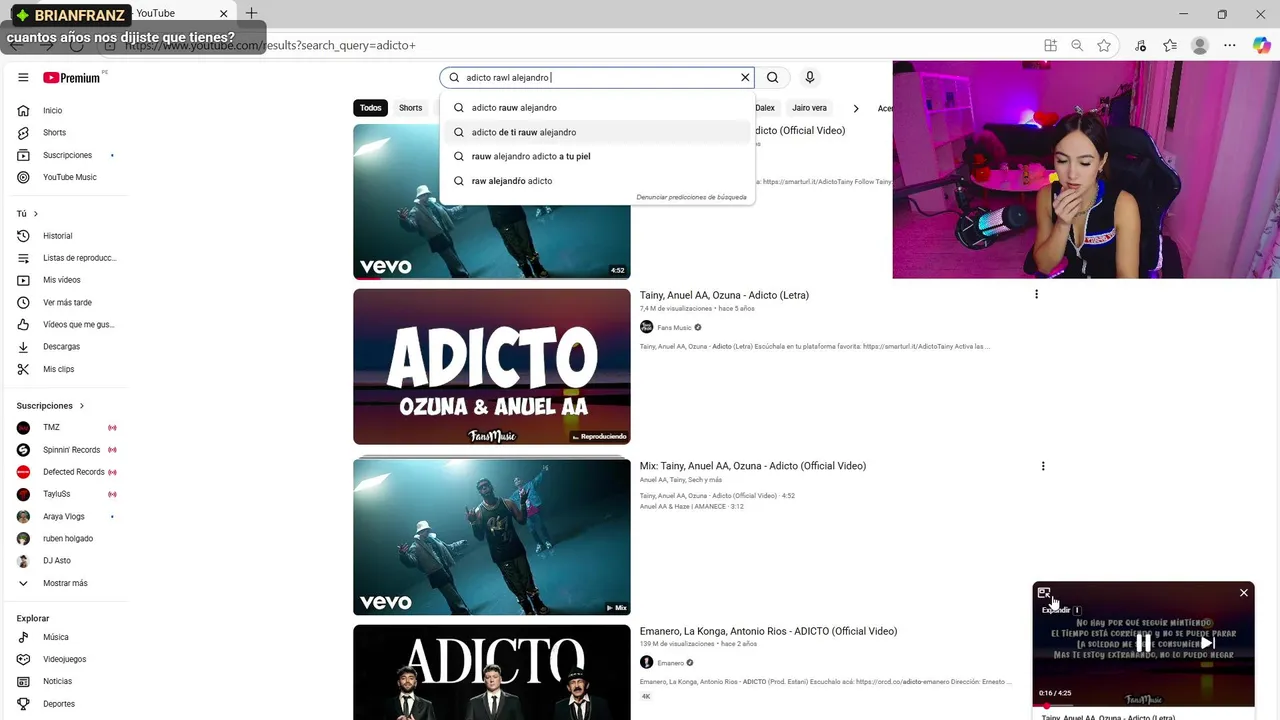The height and width of the screenshot is (720, 1280).
Task: Add page to favorites star in the address bar
Action: (1104, 45)
